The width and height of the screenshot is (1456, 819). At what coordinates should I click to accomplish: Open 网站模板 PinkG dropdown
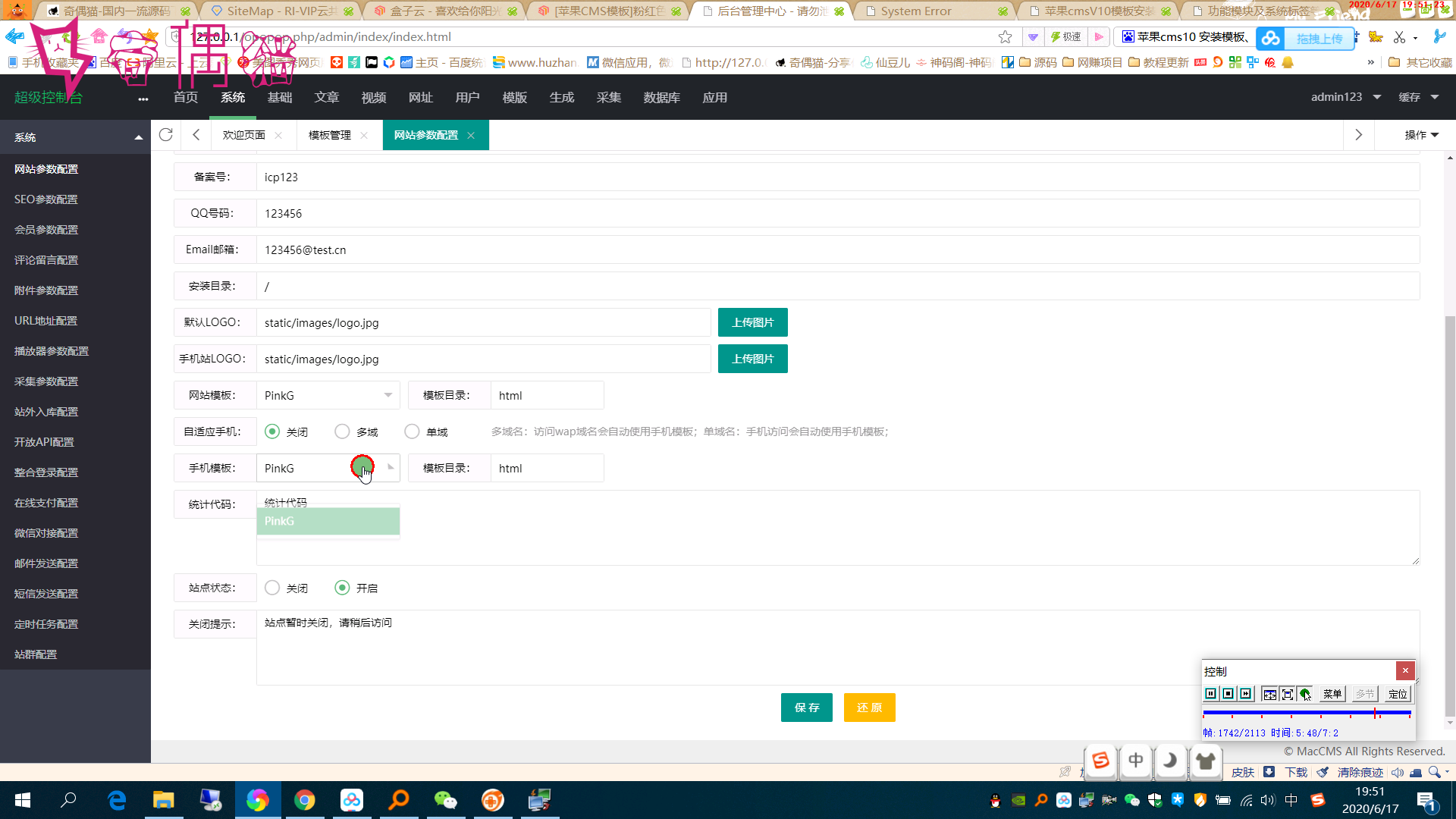(328, 395)
